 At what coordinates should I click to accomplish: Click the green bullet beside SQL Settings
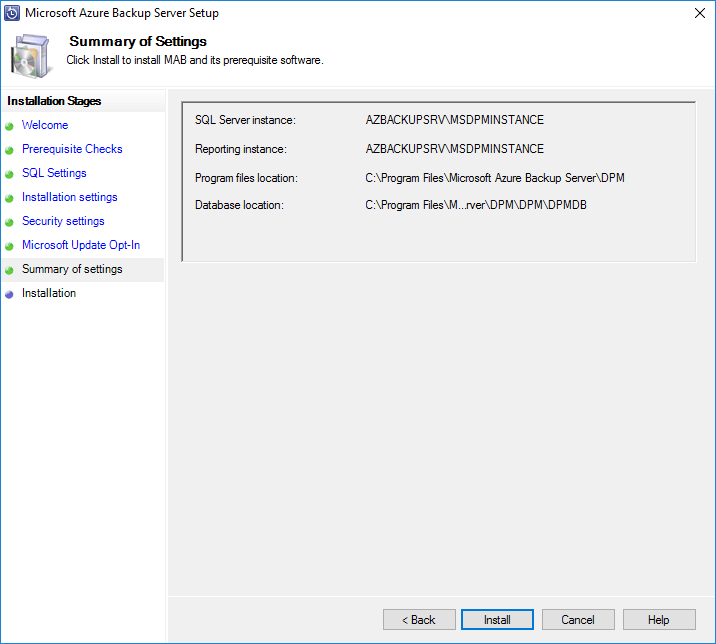9,174
